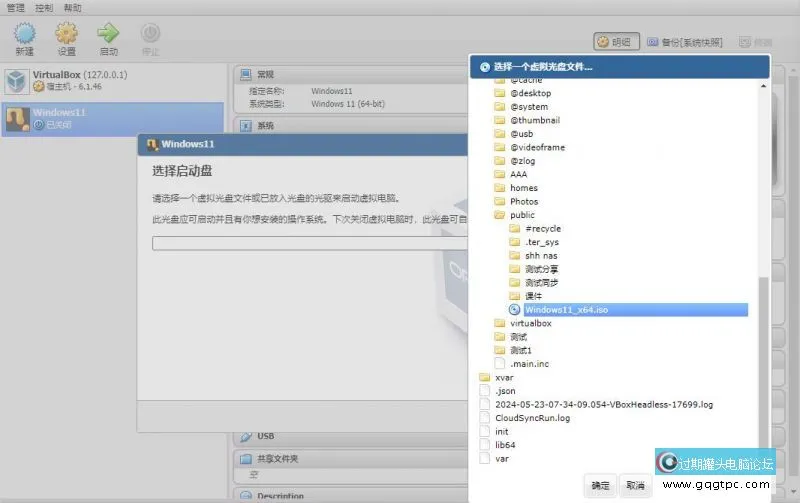Collapse the open public folder
Screen dimensions: 800x503
pyautogui.click(x=500, y=215)
